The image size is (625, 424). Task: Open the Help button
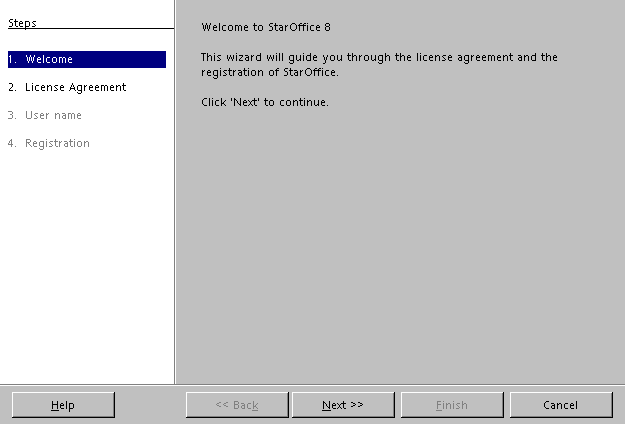pos(63,405)
